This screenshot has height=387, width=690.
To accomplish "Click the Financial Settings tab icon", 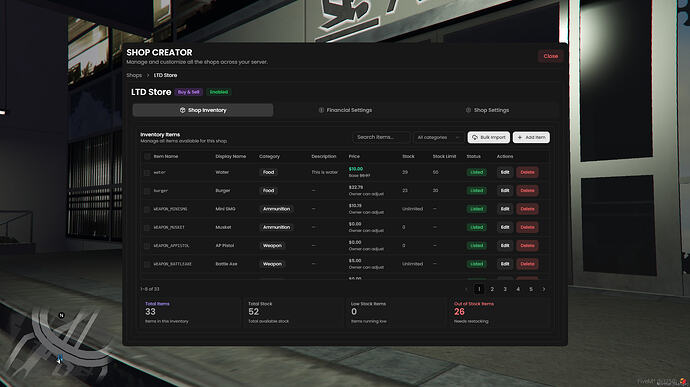I will pos(321,110).
